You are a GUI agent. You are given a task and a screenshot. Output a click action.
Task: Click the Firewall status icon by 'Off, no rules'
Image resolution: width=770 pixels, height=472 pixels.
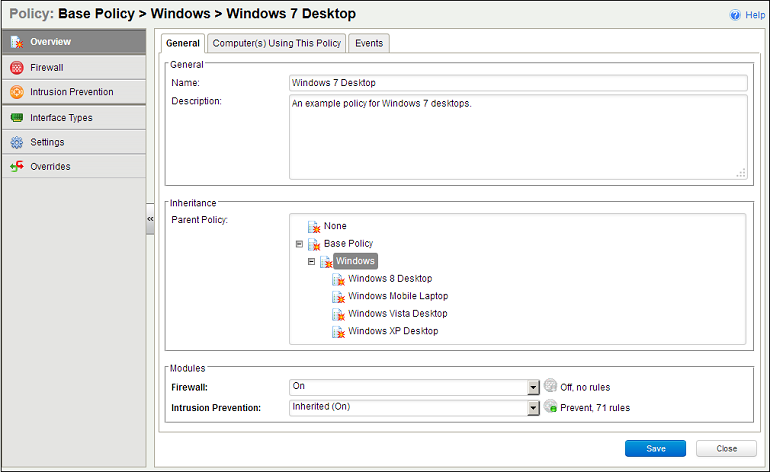(550, 386)
